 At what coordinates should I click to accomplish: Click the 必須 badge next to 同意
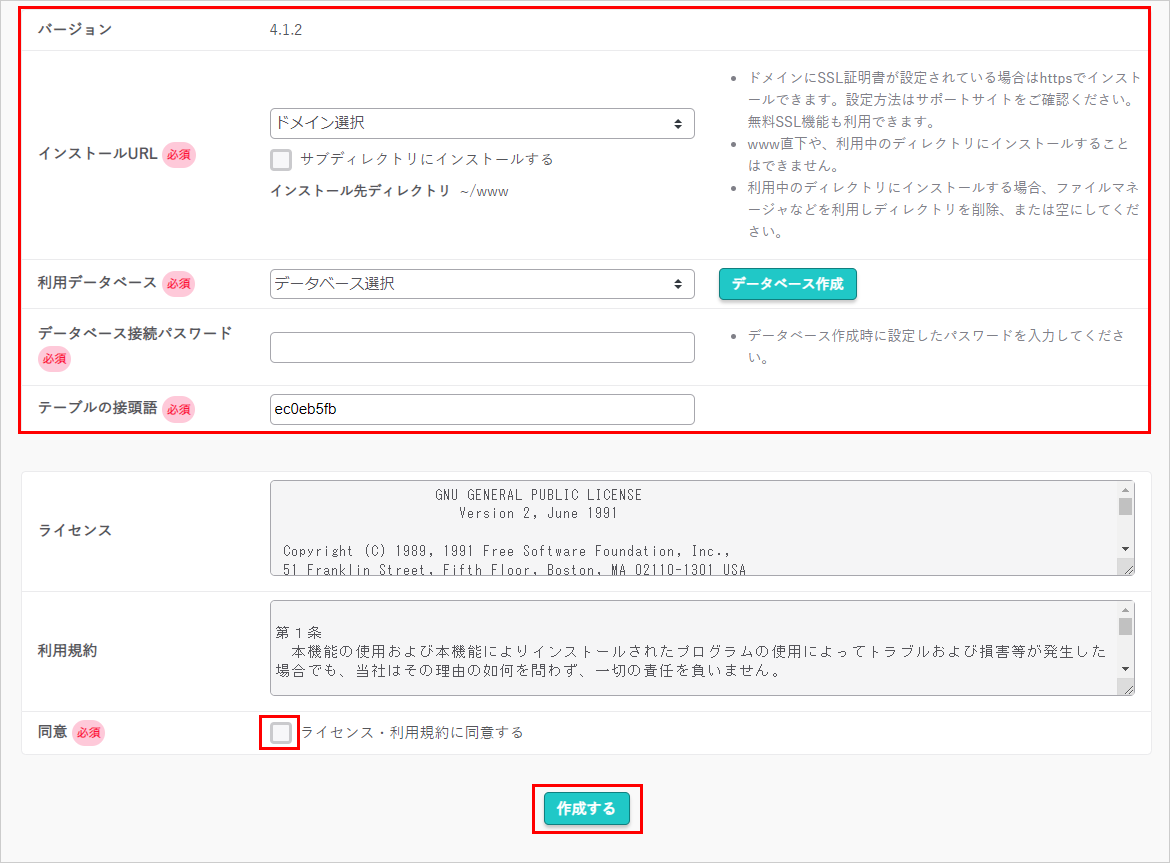coord(88,733)
